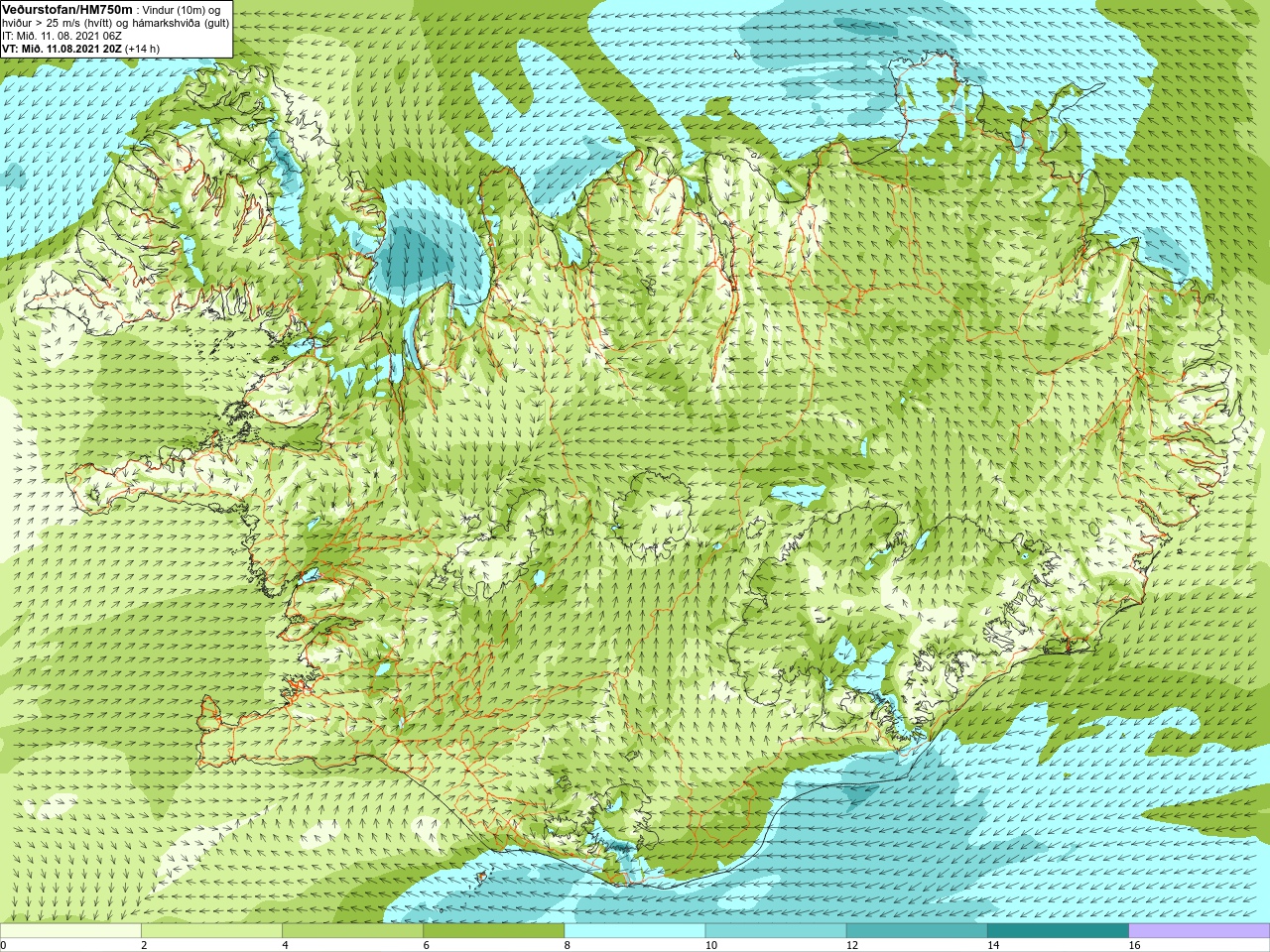
Task: Click the legend scale label "4"
Action: (x=285, y=945)
